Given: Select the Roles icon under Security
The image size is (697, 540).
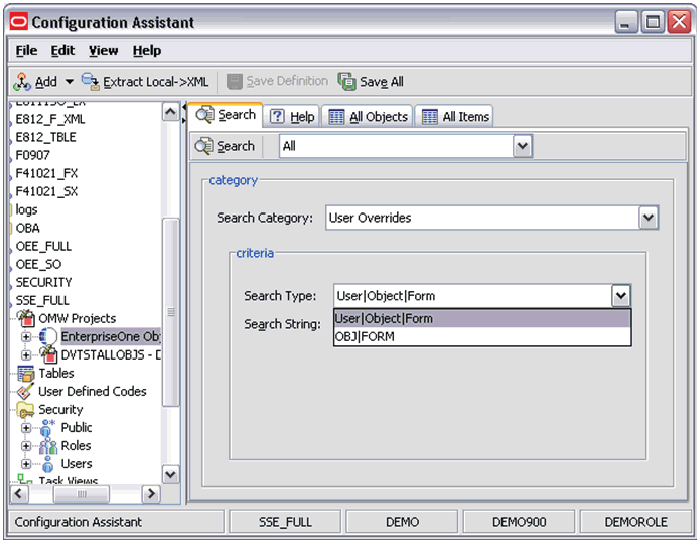Looking at the screenshot, I should [48, 446].
